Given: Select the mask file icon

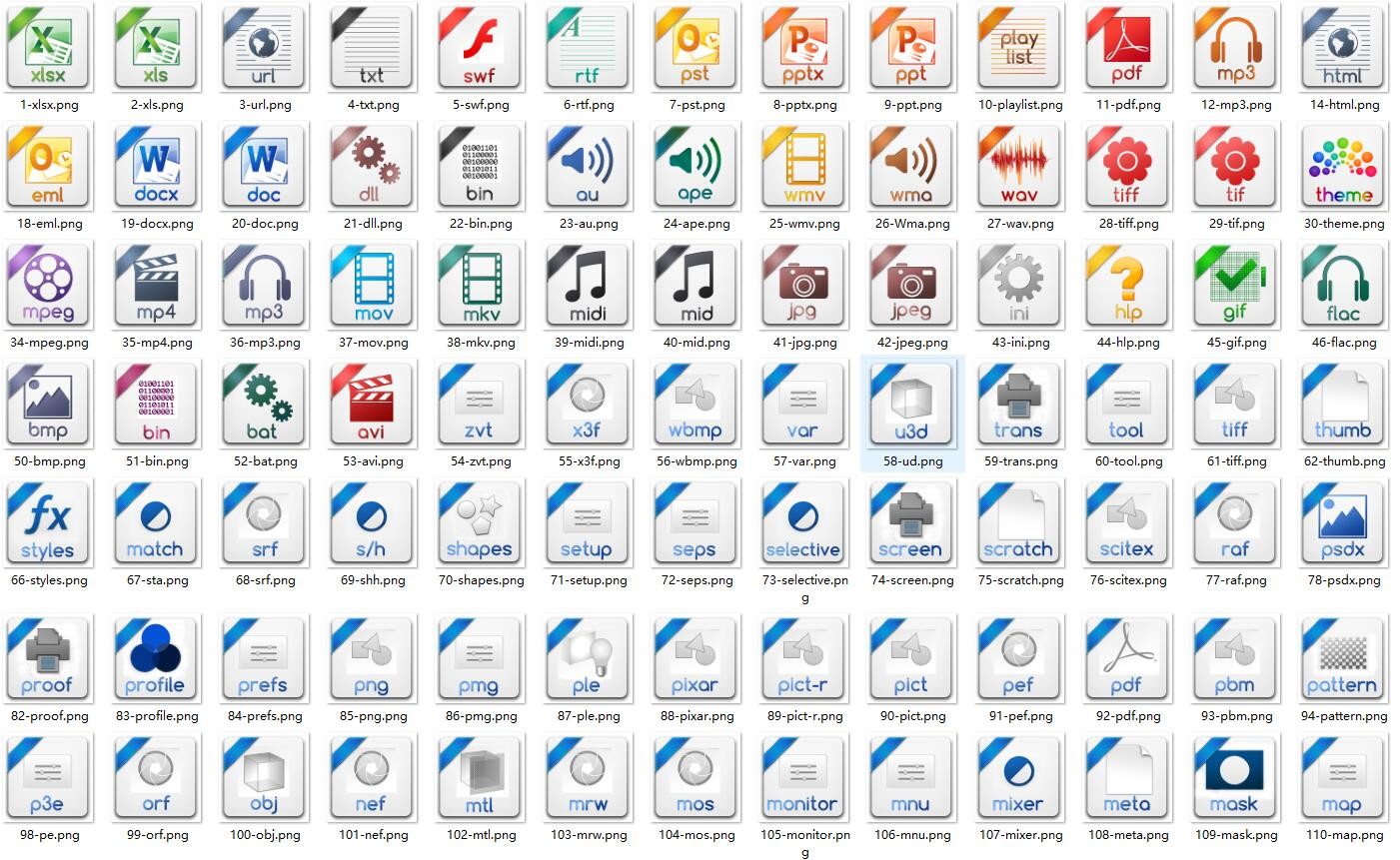Looking at the screenshot, I should (1235, 778).
